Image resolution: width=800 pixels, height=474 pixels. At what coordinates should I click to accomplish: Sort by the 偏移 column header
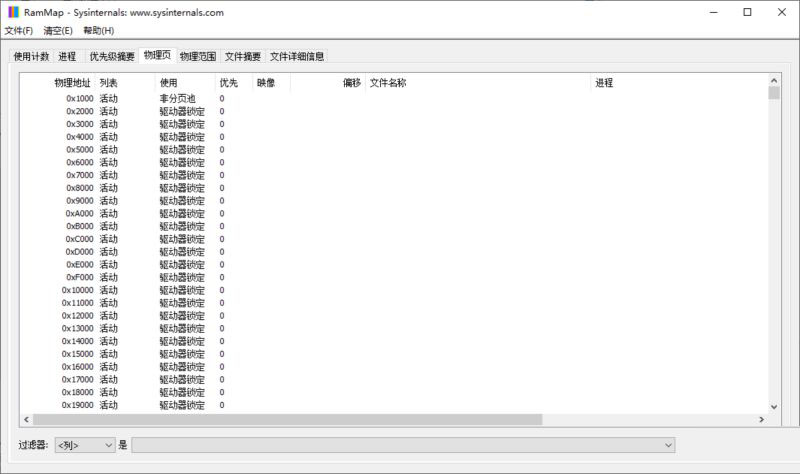click(x=328, y=83)
